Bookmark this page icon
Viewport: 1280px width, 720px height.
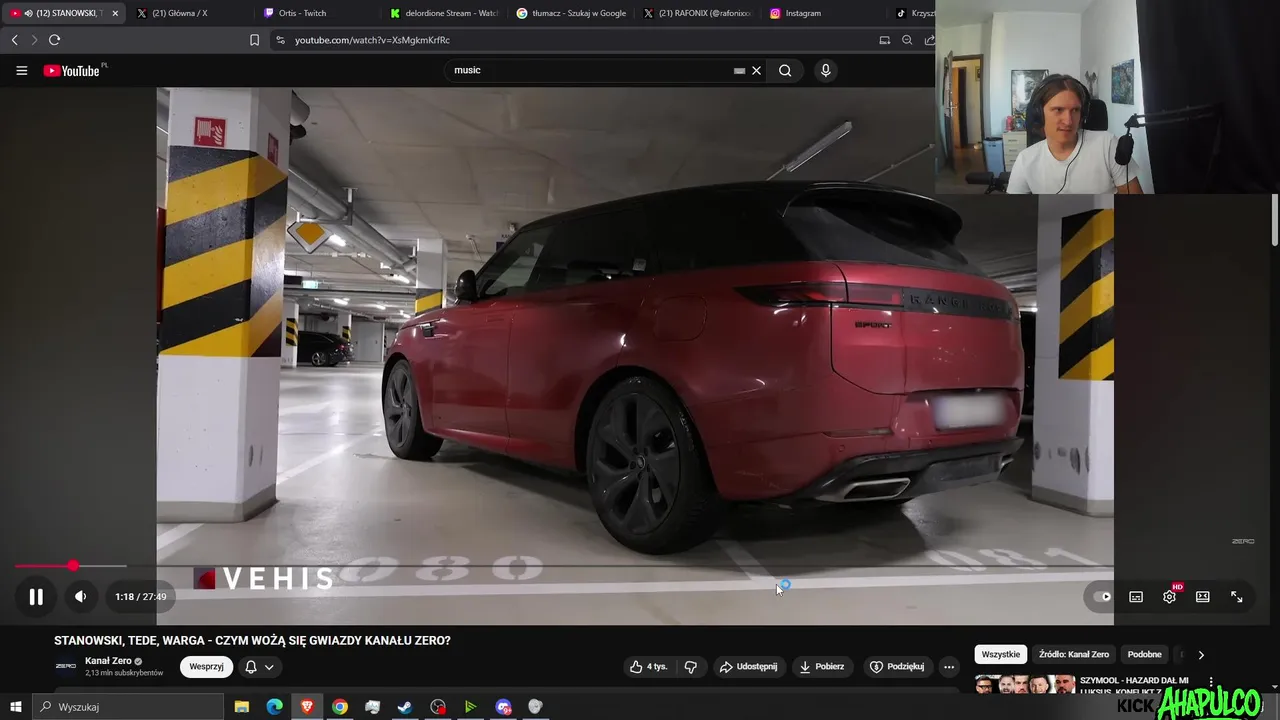pyautogui.click(x=254, y=40)
